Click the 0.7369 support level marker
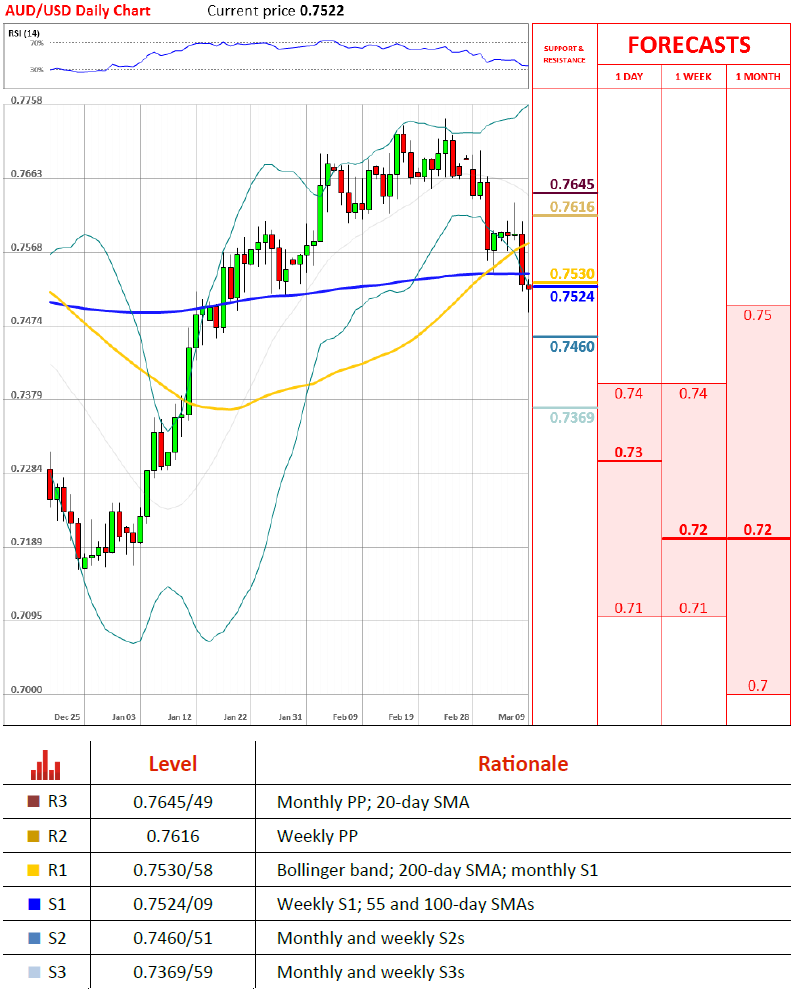The image size is (795, 989). [x=572, y=418]
